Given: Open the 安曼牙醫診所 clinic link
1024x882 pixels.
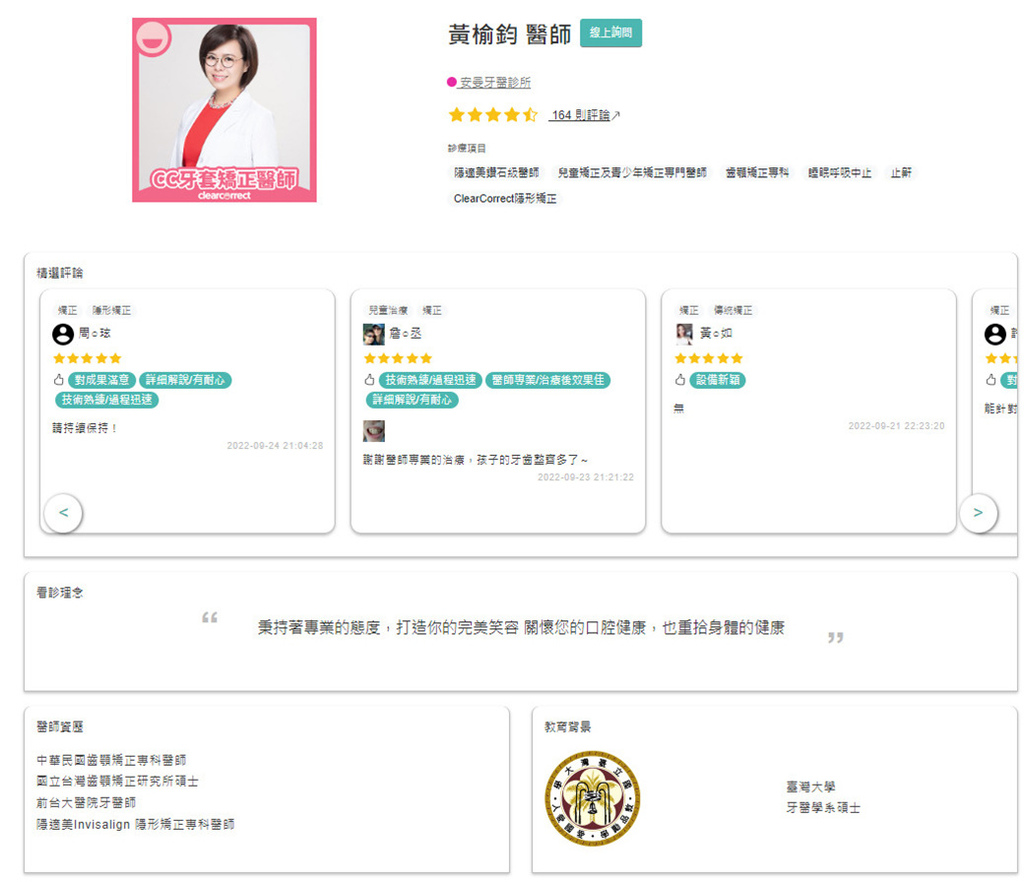Looking at the screenshot, I should coord(495,82).
